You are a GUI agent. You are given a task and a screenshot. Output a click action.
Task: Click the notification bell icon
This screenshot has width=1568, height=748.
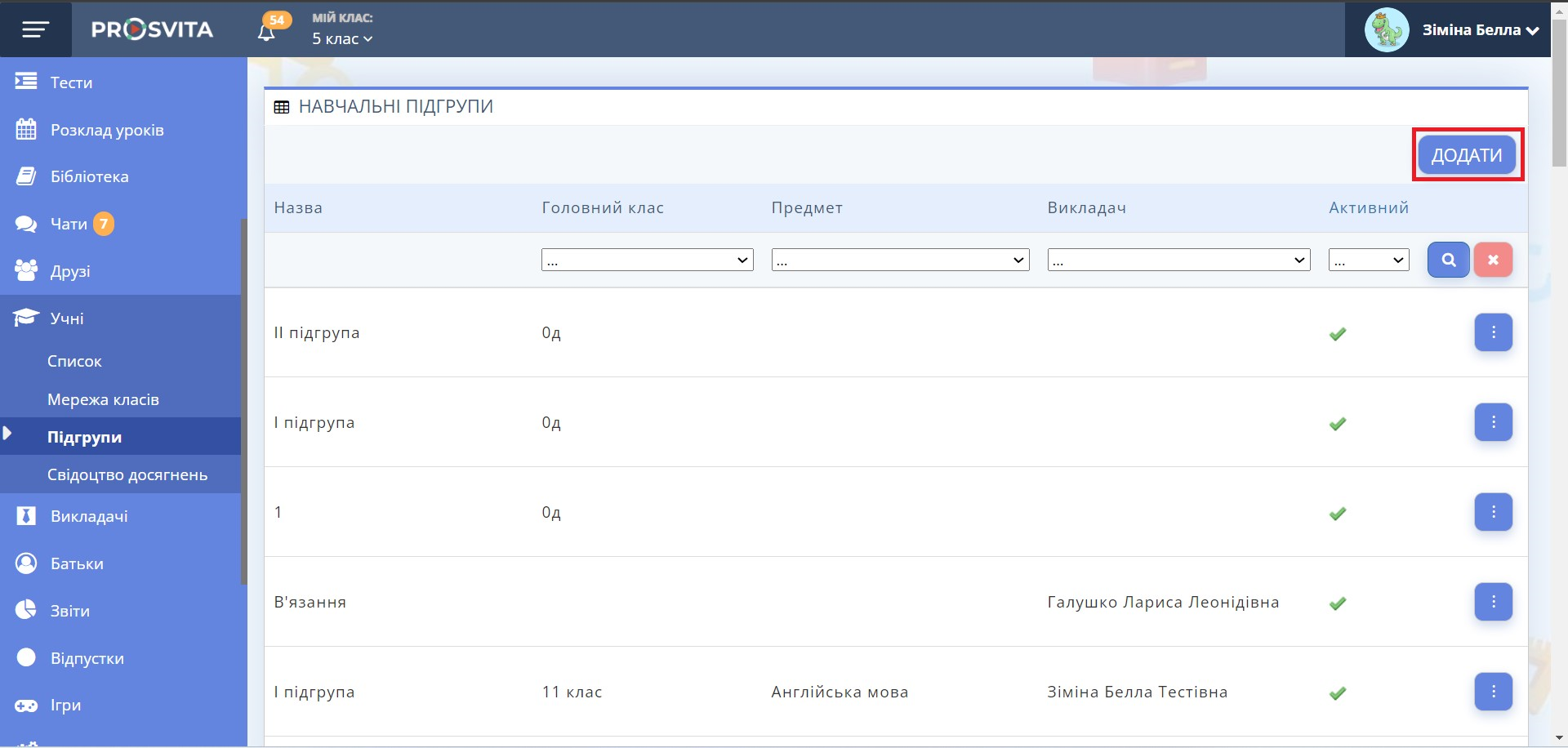pos(267,32)
